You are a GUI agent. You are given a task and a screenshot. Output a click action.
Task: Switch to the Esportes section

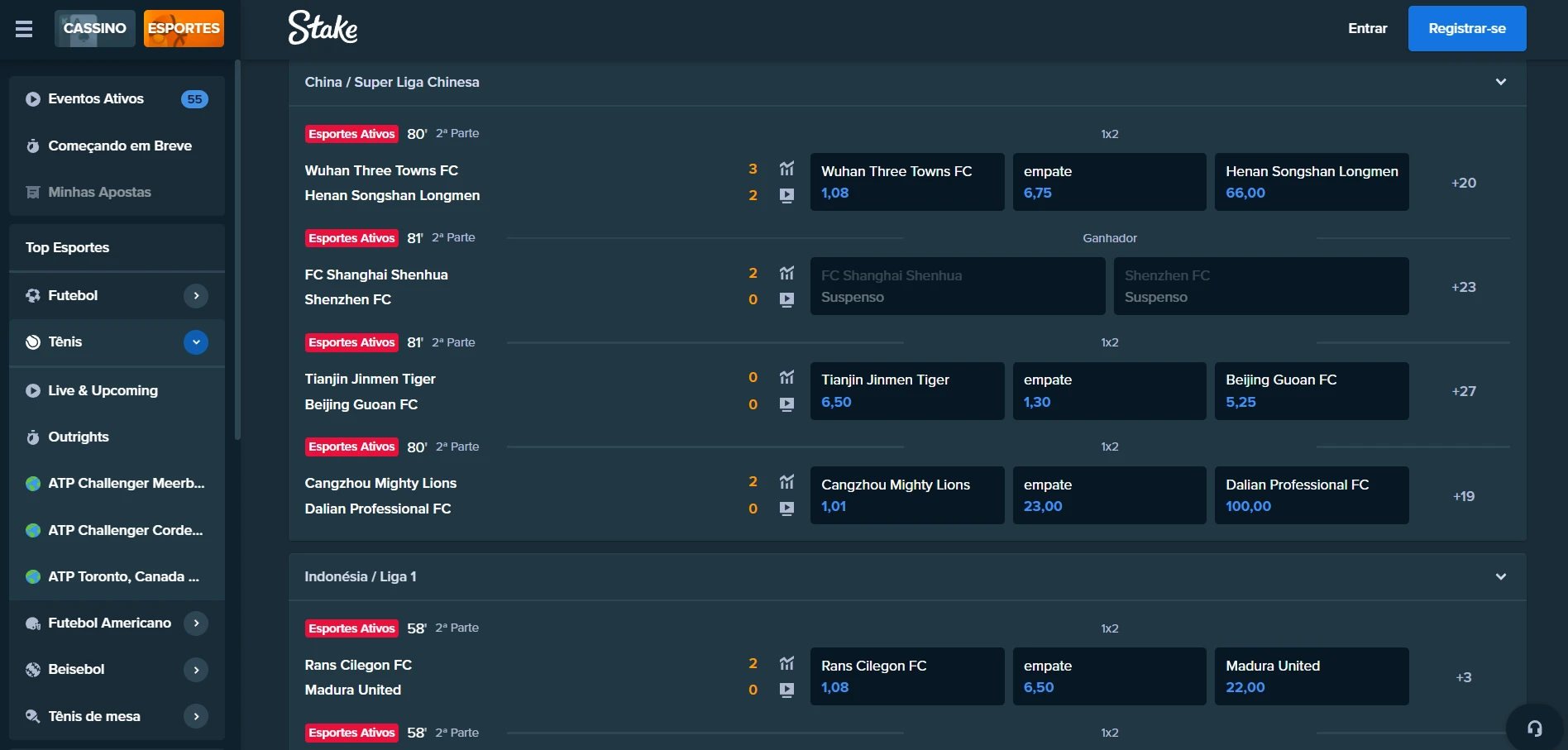(184, 28)
